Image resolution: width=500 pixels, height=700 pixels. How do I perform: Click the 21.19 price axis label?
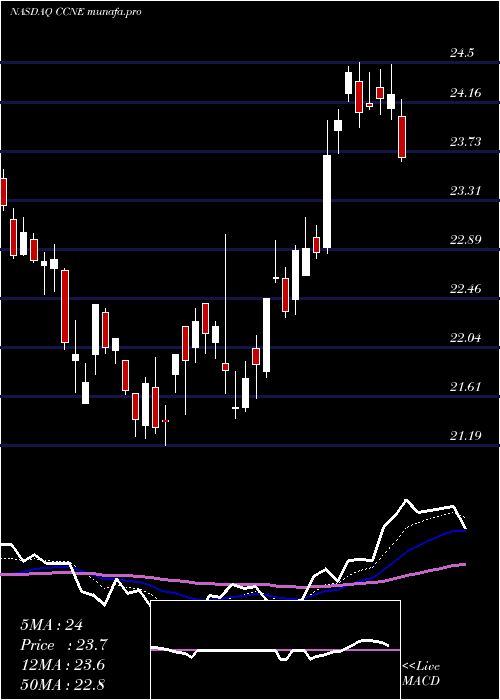pyautogui.click(x=466, y=435)
